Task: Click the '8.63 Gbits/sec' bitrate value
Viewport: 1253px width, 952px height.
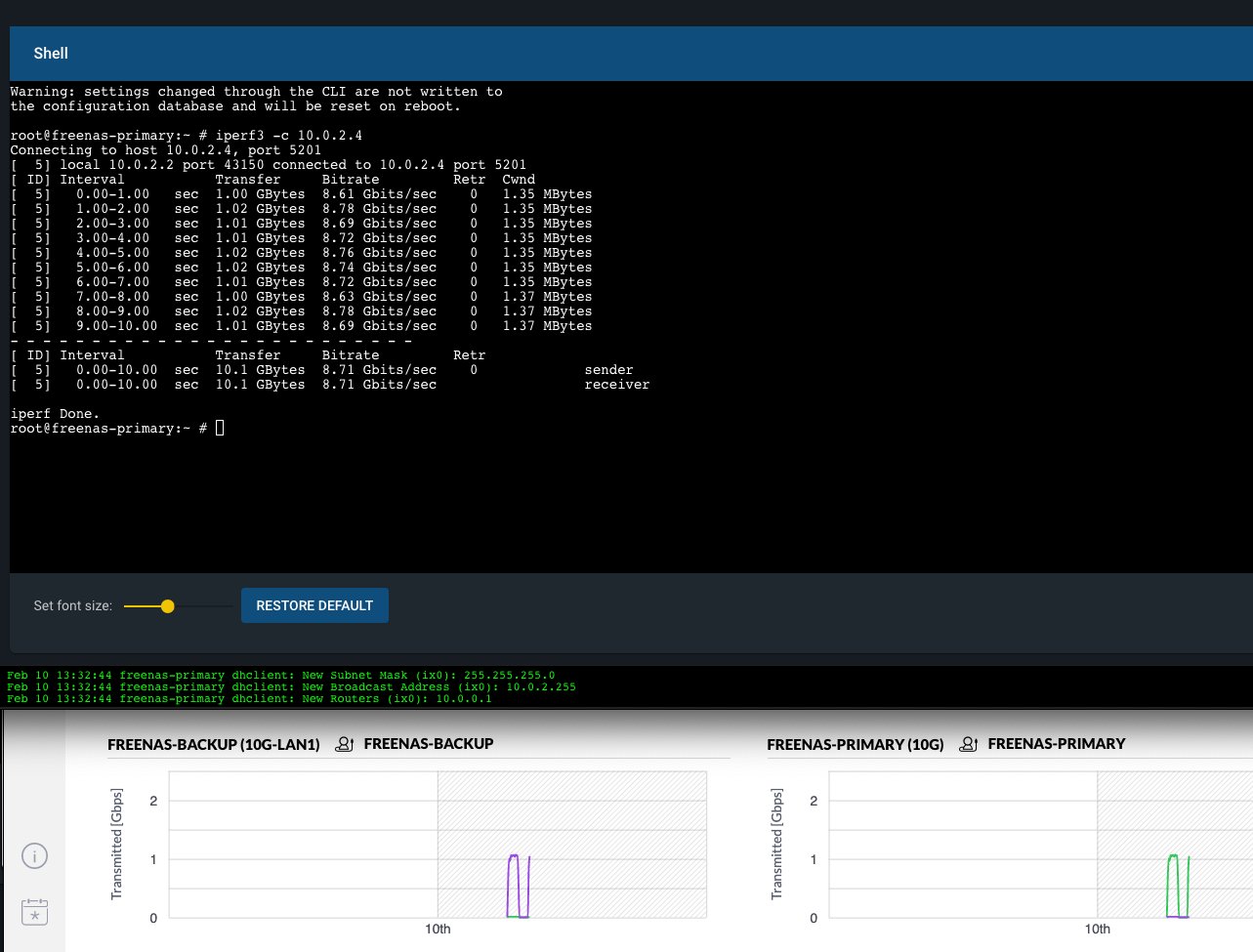Action: tap(380, 297)
